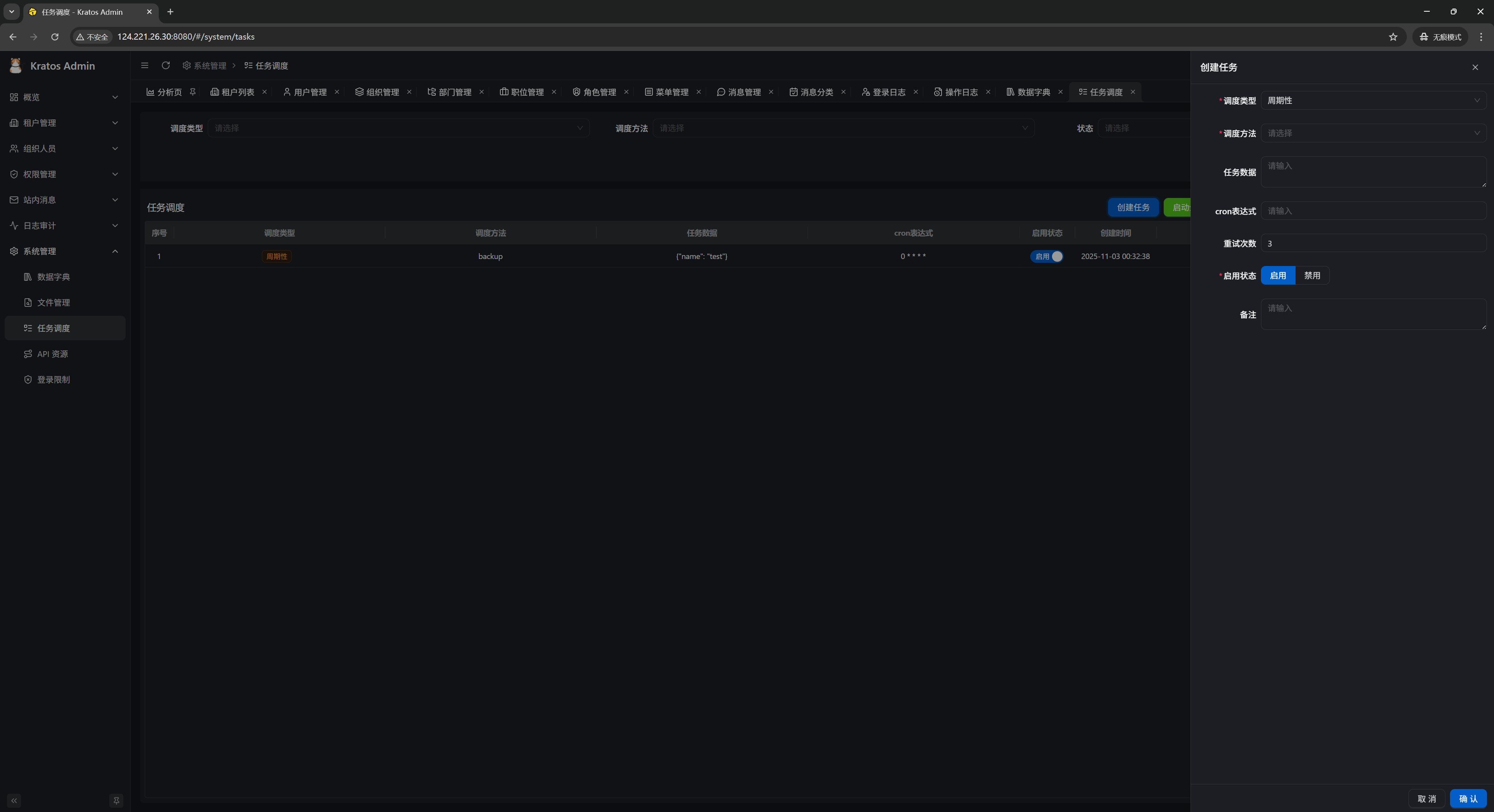This screenshot has width=1494, height=812.
Task: Click the pin icon on 分析页 tab
Action: click(193, 91)
